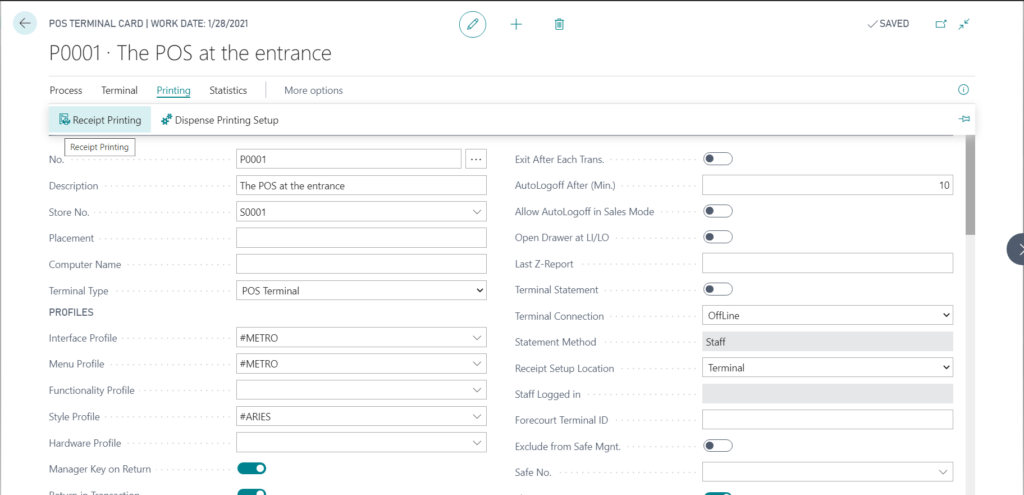The height and width of the screenshot is (495, 1024).
Task: Open the Process menu
Action: point(66,91)
